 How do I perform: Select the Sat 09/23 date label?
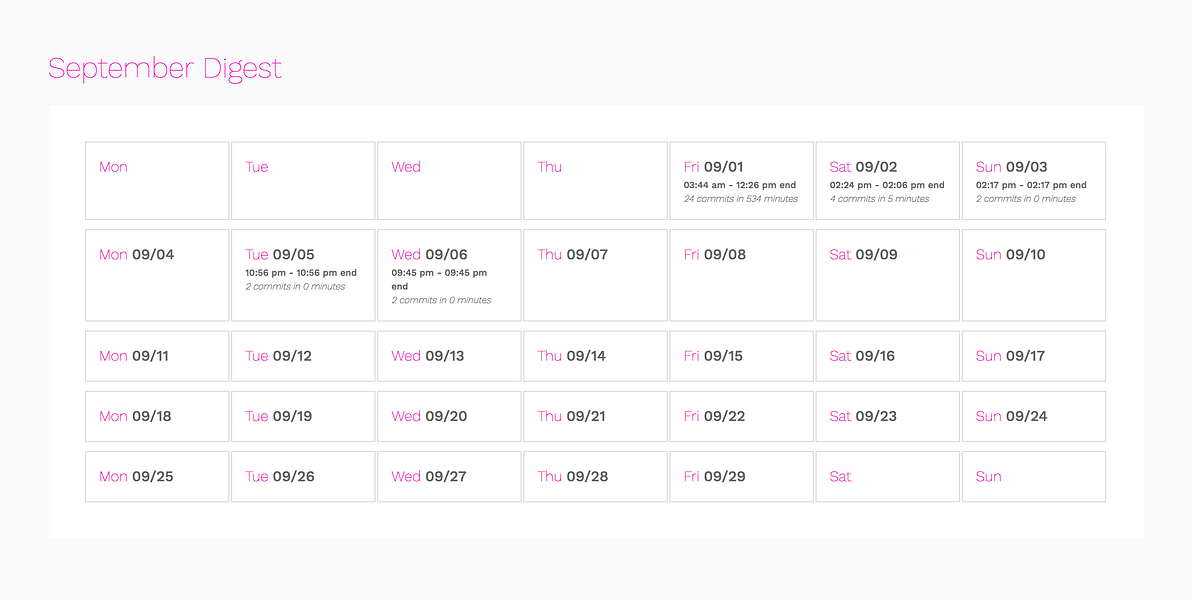pos(863,416)
